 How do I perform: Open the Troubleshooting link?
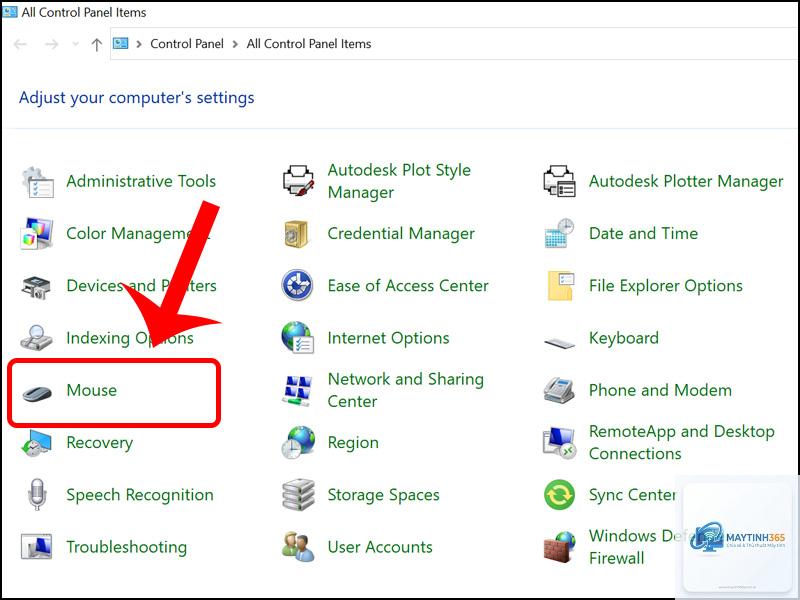(127, 547)
